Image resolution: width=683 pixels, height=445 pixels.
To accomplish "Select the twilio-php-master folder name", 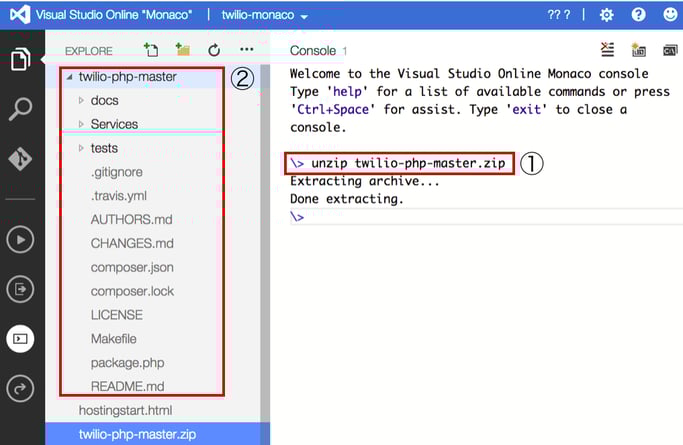I will tap(128, 77).
